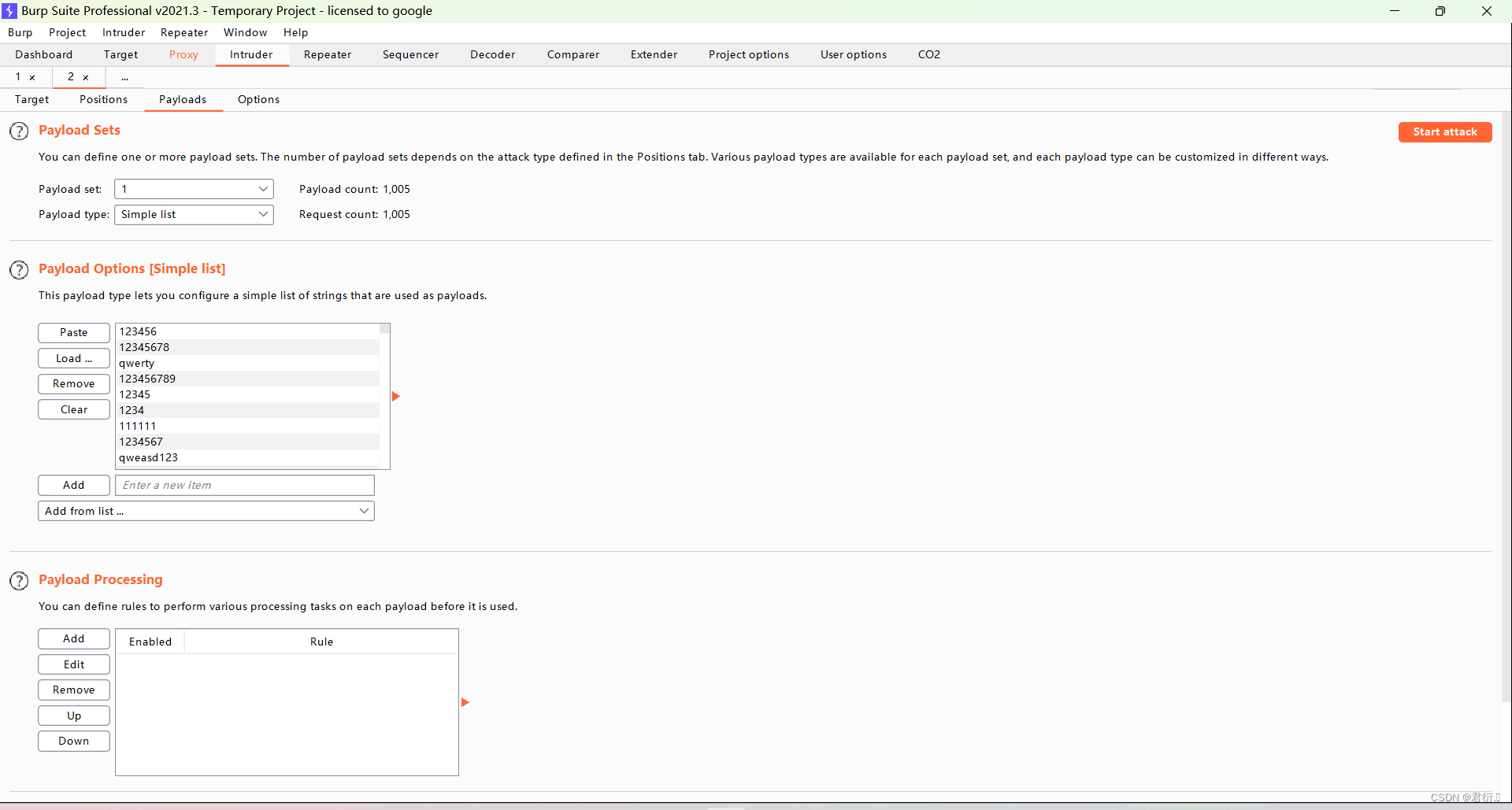Open Payload Options help icon
Viewport: 1512px width, 810px height.
pyautogui.click(x=19, y=270)
